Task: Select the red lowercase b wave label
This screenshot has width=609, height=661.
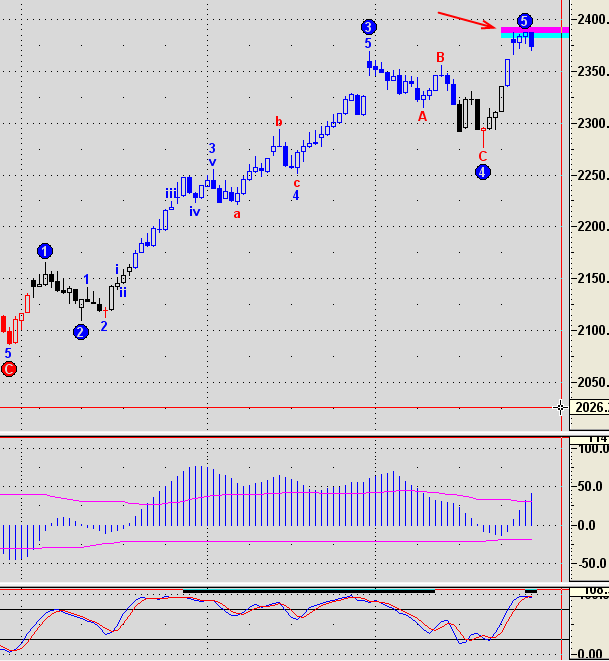Action: coord(279,121)
